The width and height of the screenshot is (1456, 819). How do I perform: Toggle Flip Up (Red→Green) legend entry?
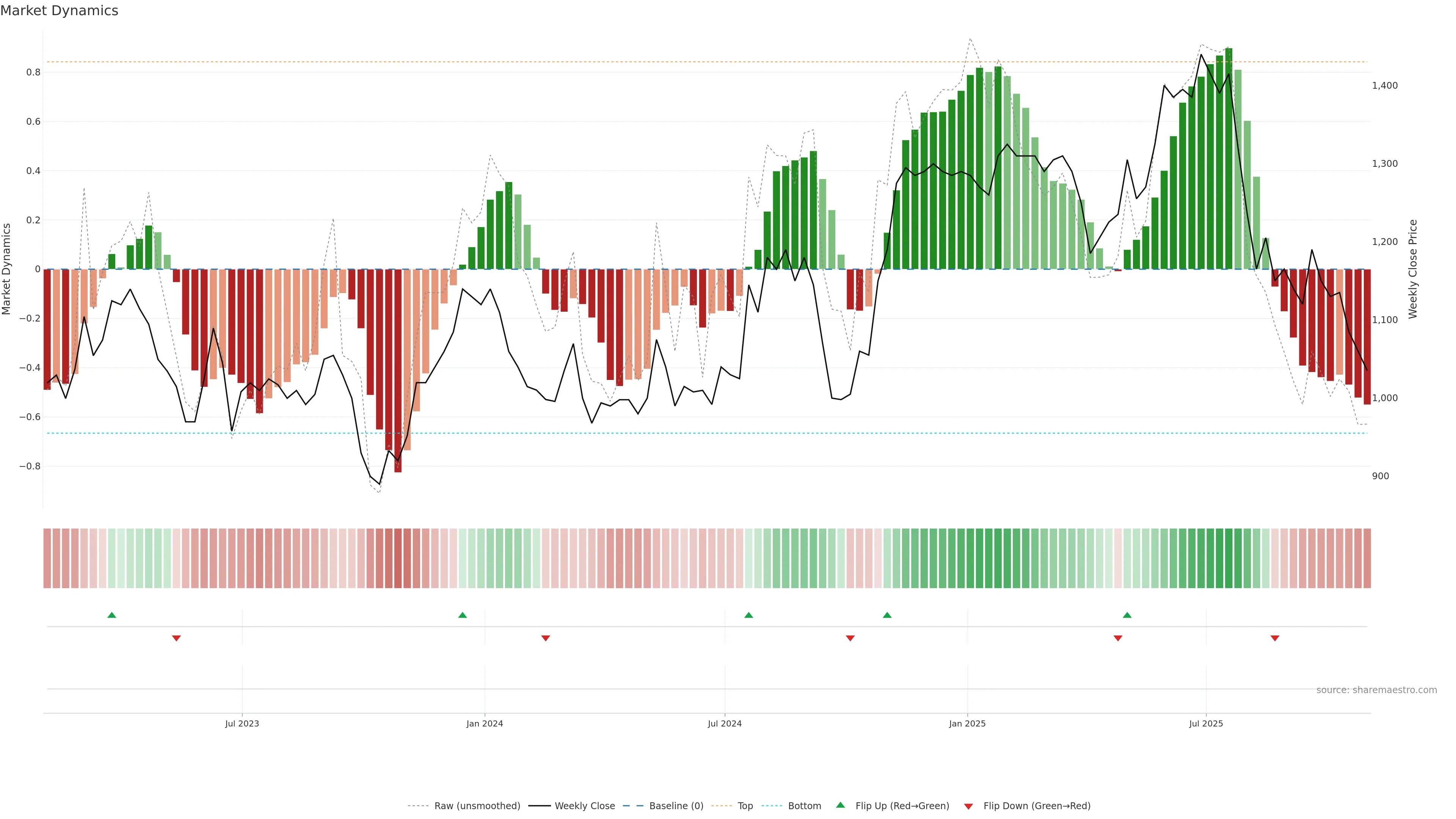pyautogui.click(x=902, y=806)
